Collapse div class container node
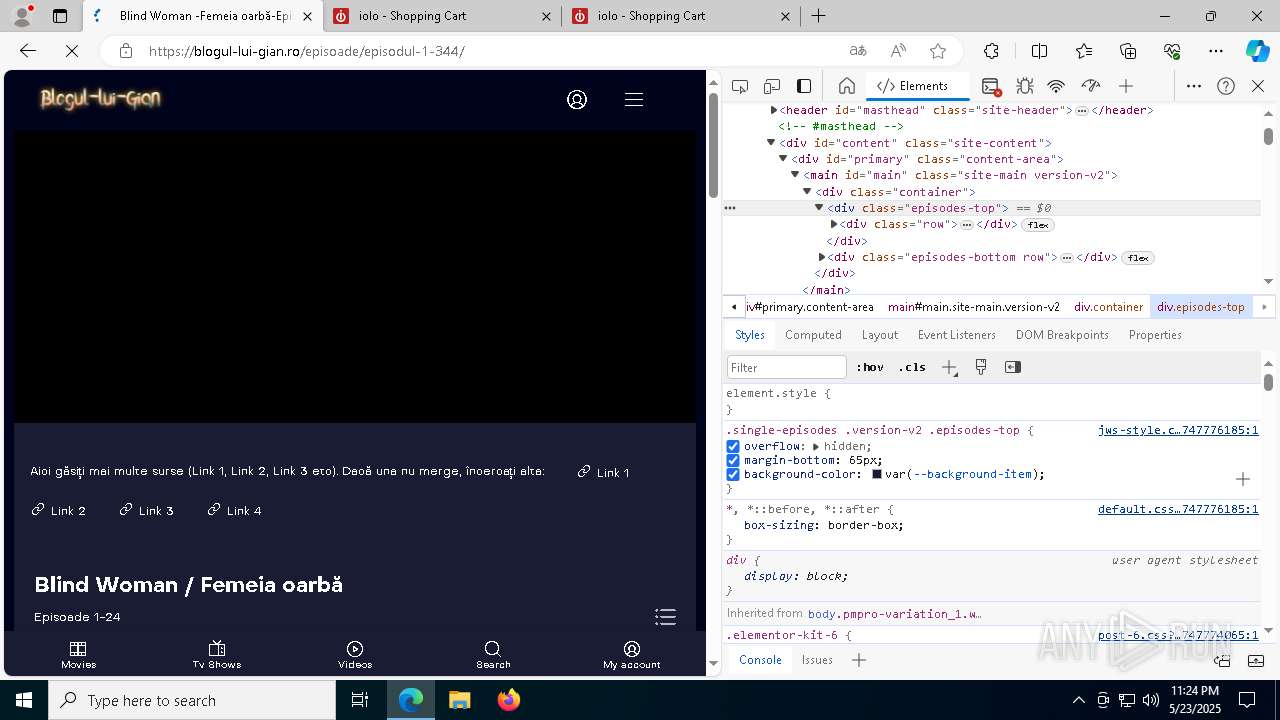The width and height of the screenshot is (1280, 720). (x=807, y=192)
